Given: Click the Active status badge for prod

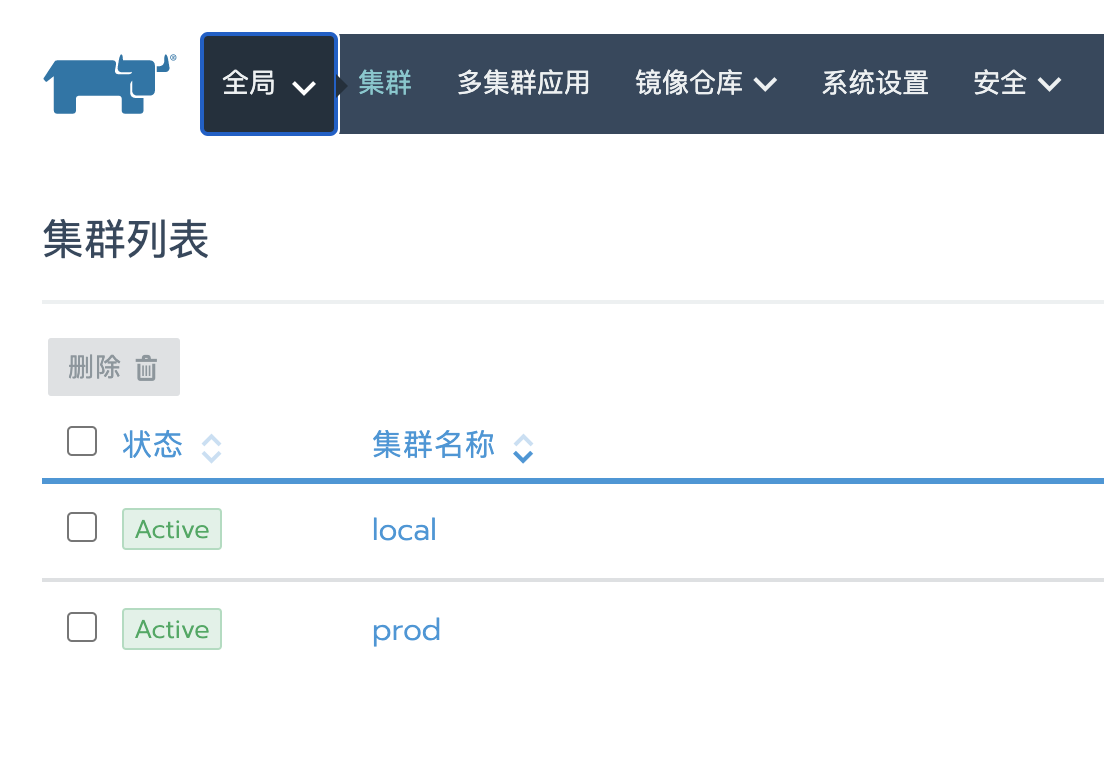Looking at the screenshot, I should (172, 629).
